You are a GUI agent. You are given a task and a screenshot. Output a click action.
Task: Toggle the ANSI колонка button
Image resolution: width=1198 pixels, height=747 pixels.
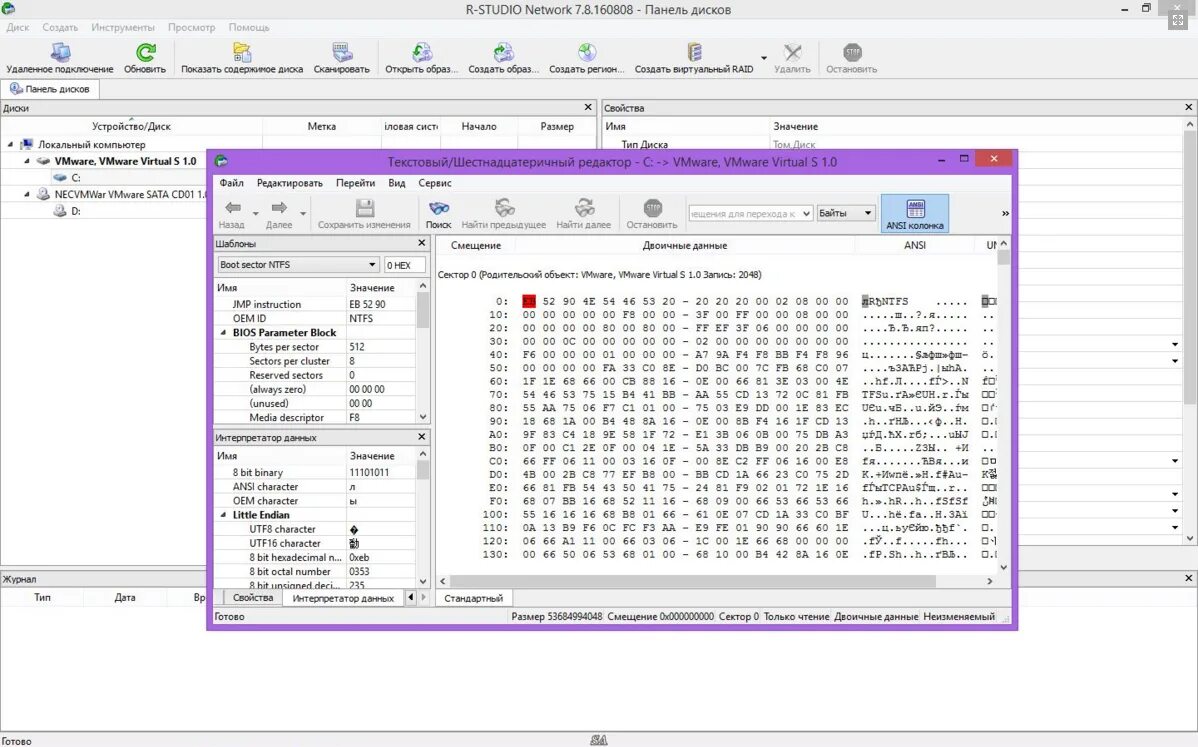pos(915,214)
